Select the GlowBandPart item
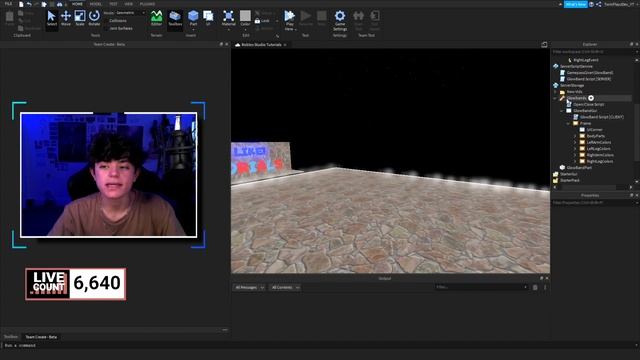 [579, 168]
